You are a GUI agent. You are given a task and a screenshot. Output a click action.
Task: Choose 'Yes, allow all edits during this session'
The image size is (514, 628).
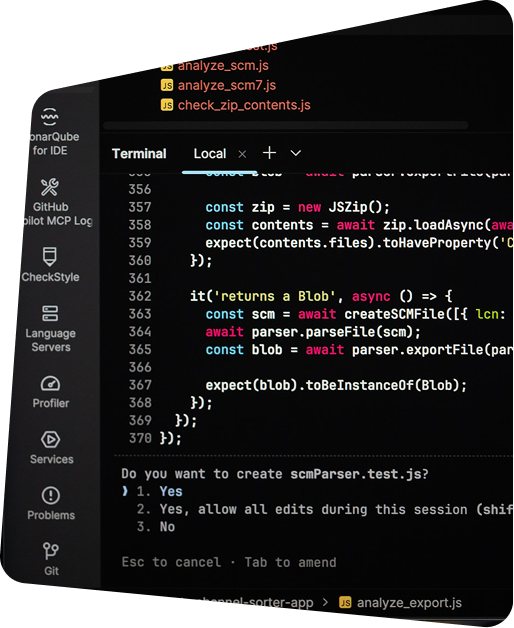pyautogui.click(x=325, y=509)
